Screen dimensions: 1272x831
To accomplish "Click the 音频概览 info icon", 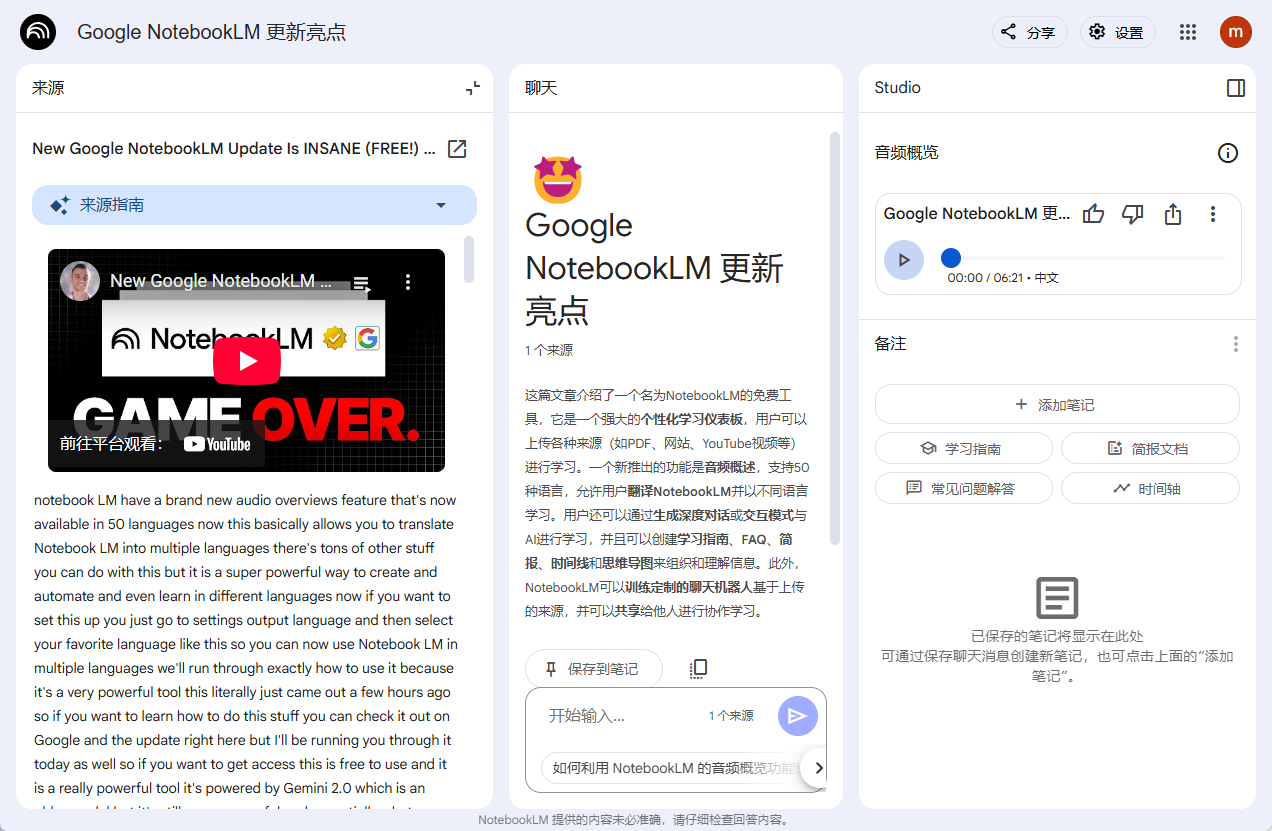I will point(1228,153).
